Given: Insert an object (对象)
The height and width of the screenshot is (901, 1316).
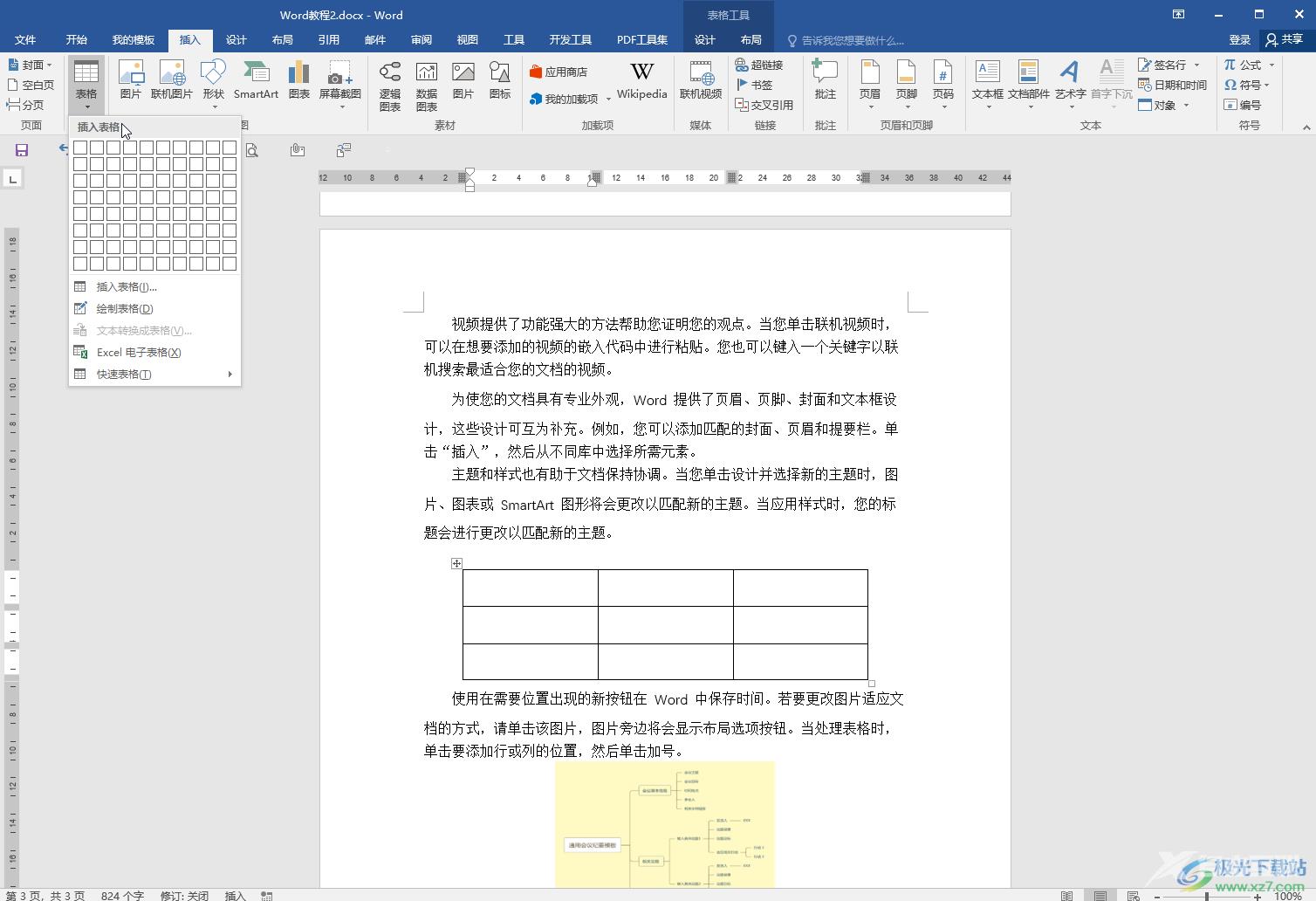Looking at the screenshot, I should tap(1163, 105).
